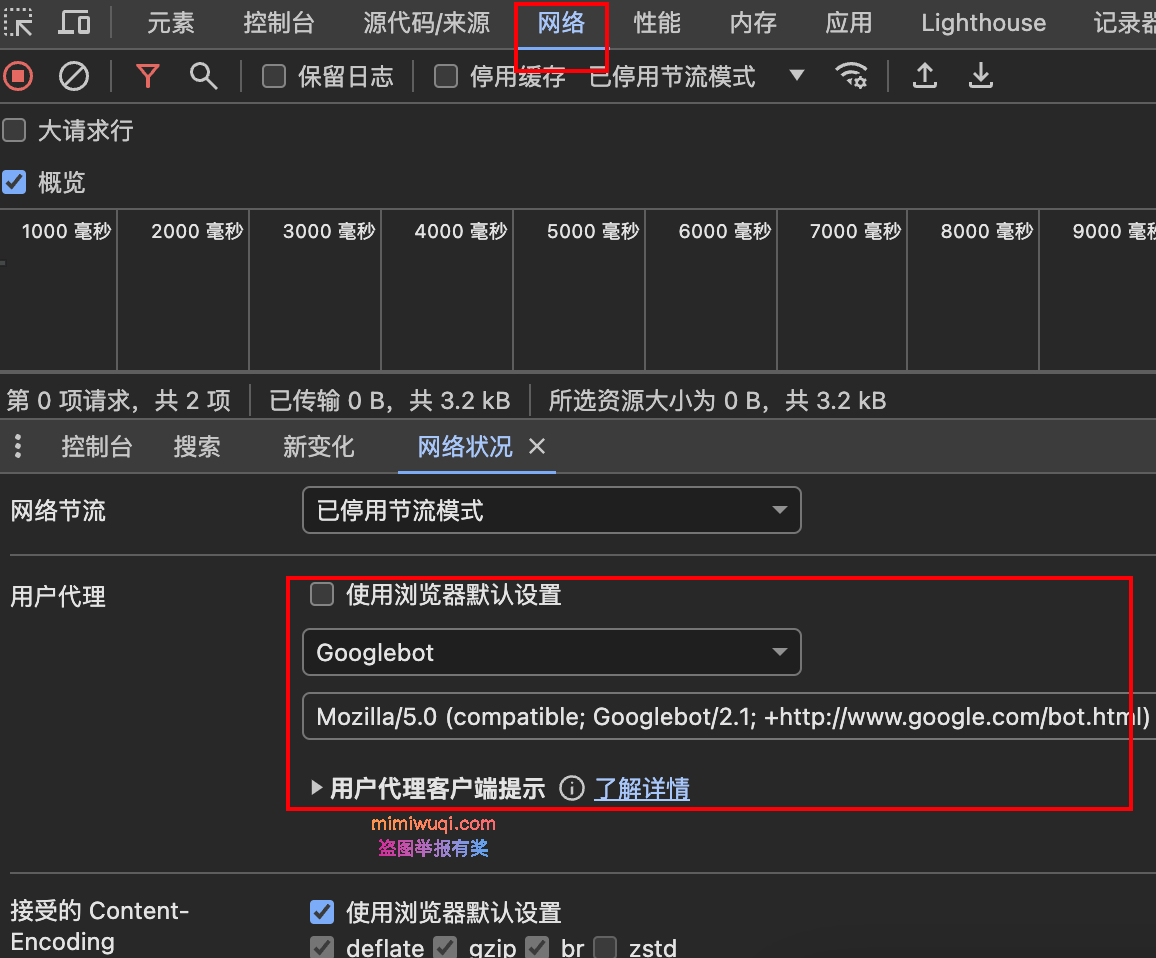Click status text 第 0 项请求，共 2 项
This screenshot has width=1156, height=958.
(119, 400)
